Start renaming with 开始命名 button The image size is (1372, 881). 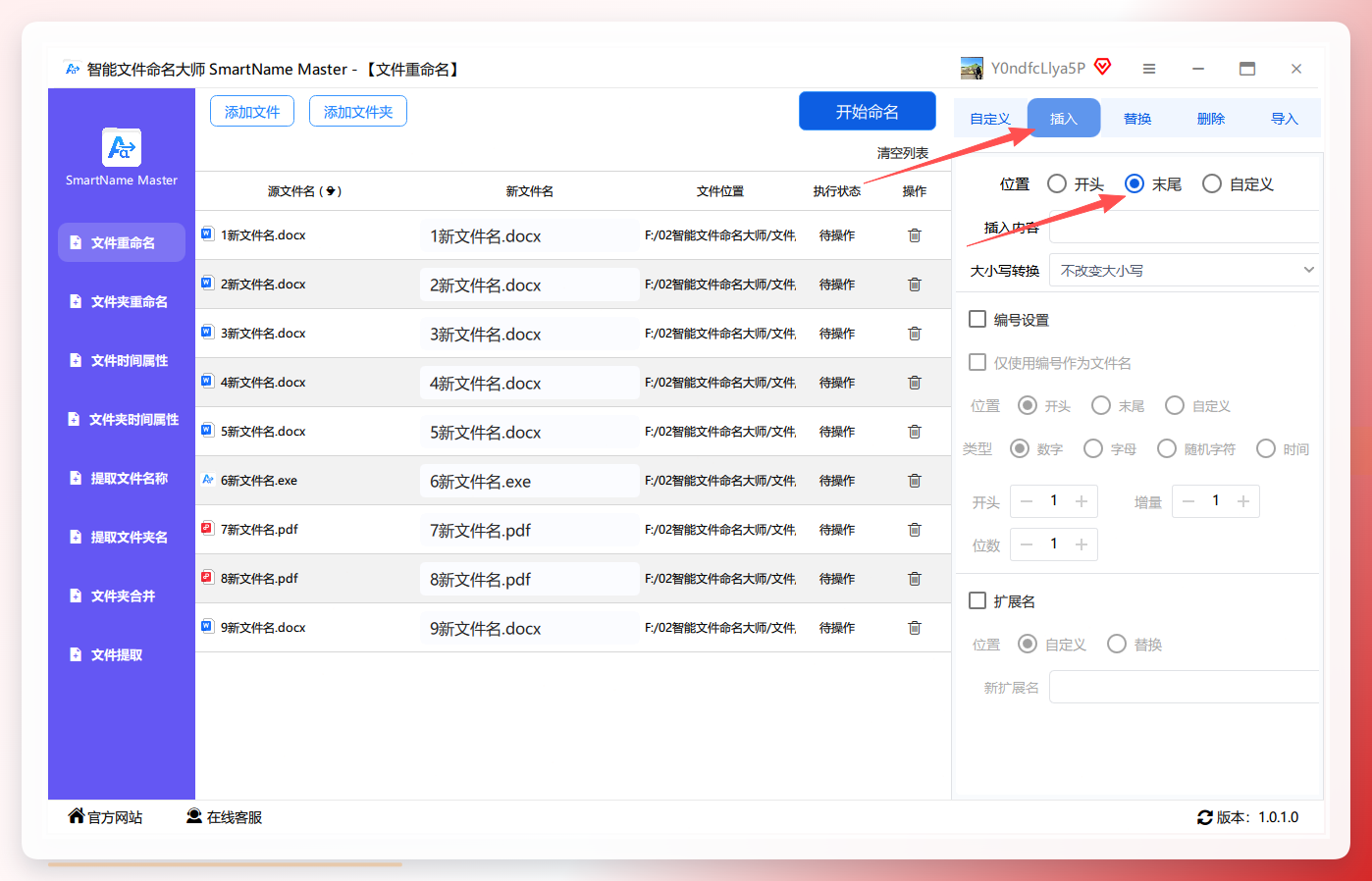[868, 111]
